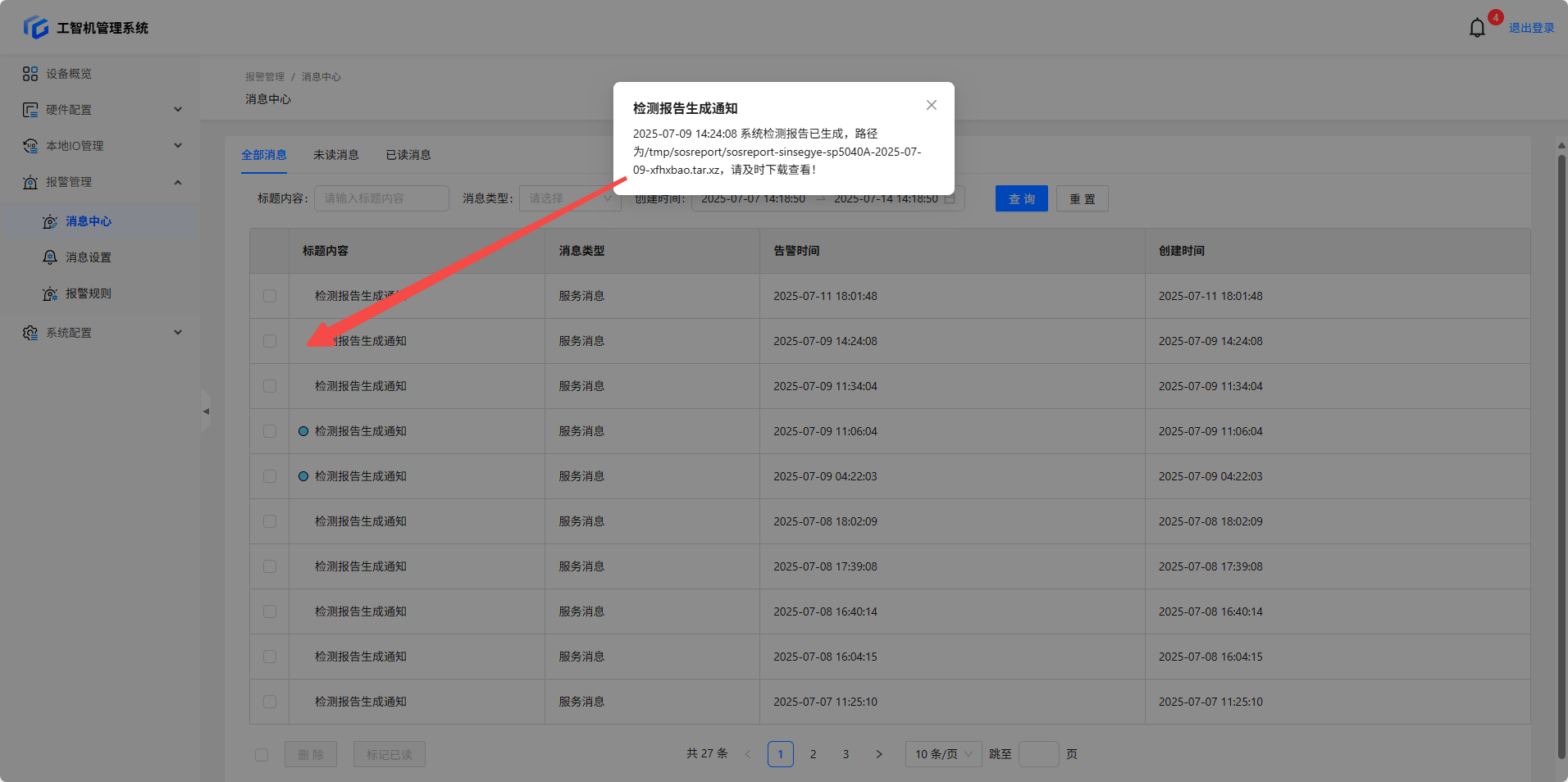
Task: Click the 查询 search button
Action: 1021,198
